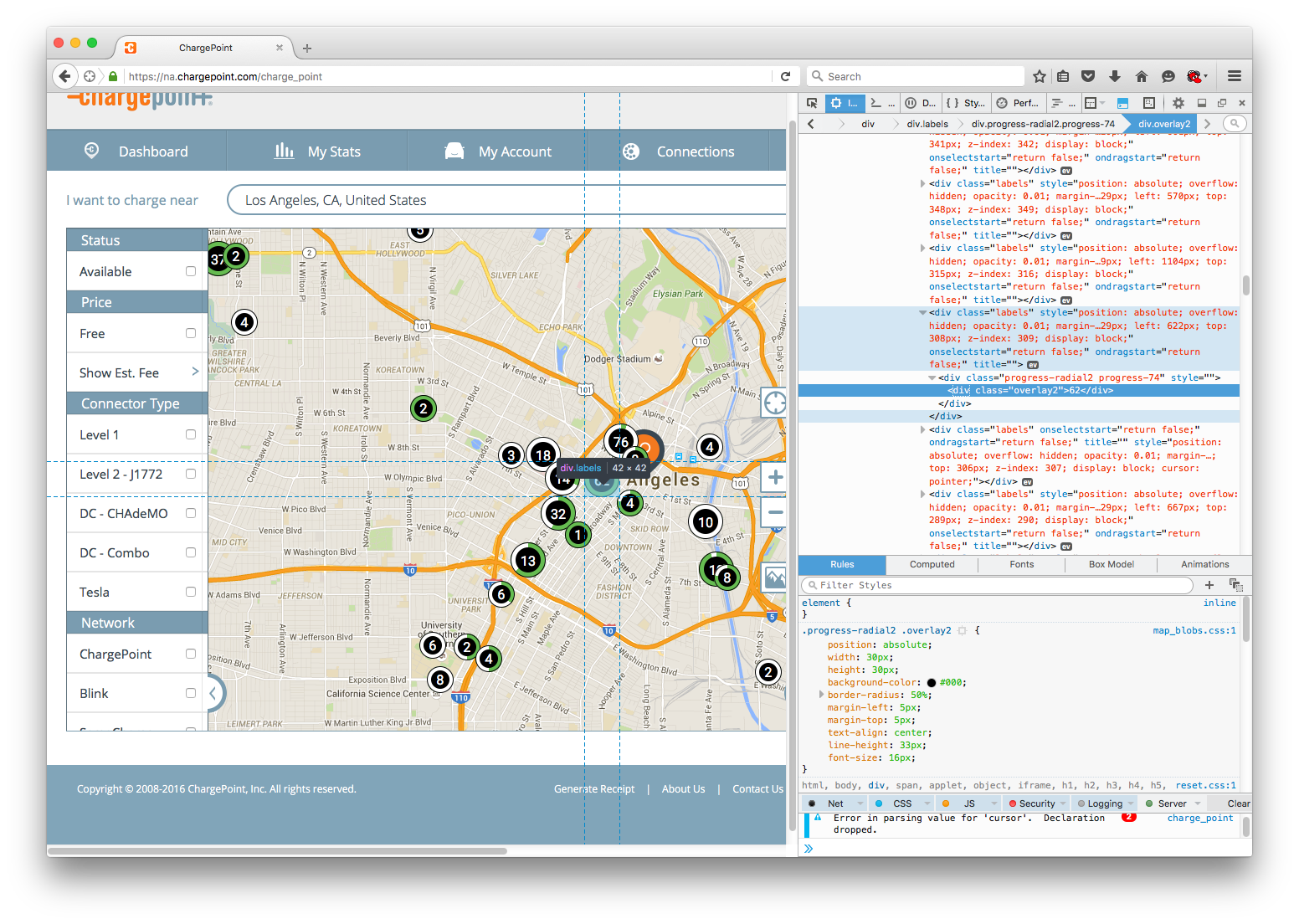Switch map to satellite image view icon

[x=775, y=577]
